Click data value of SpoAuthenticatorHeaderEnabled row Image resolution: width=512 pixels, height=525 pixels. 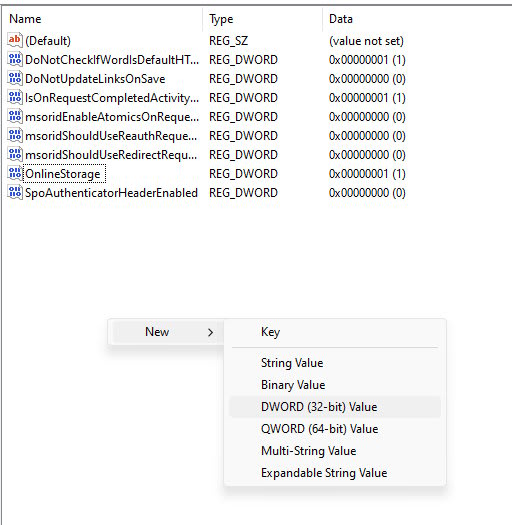367,193
